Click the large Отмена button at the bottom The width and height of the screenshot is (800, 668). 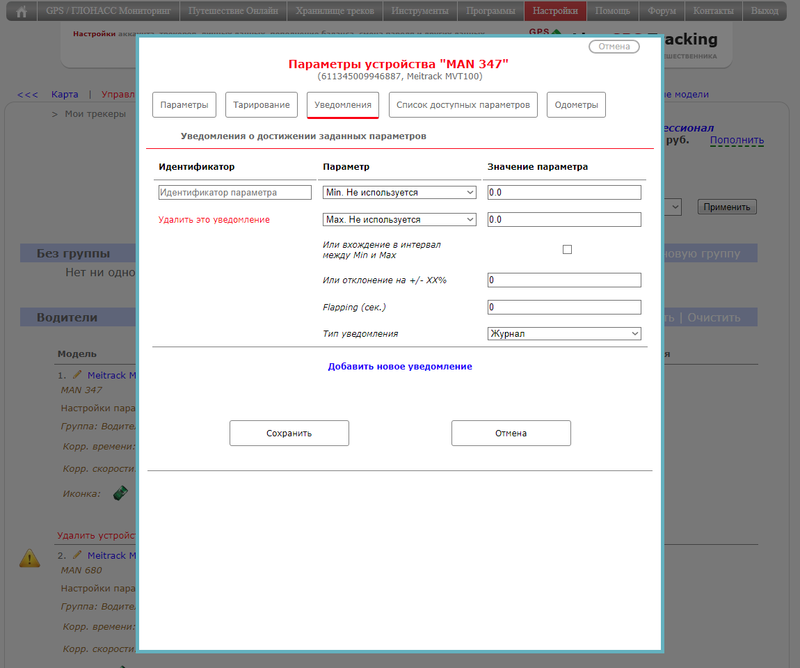tap(511, 433)
